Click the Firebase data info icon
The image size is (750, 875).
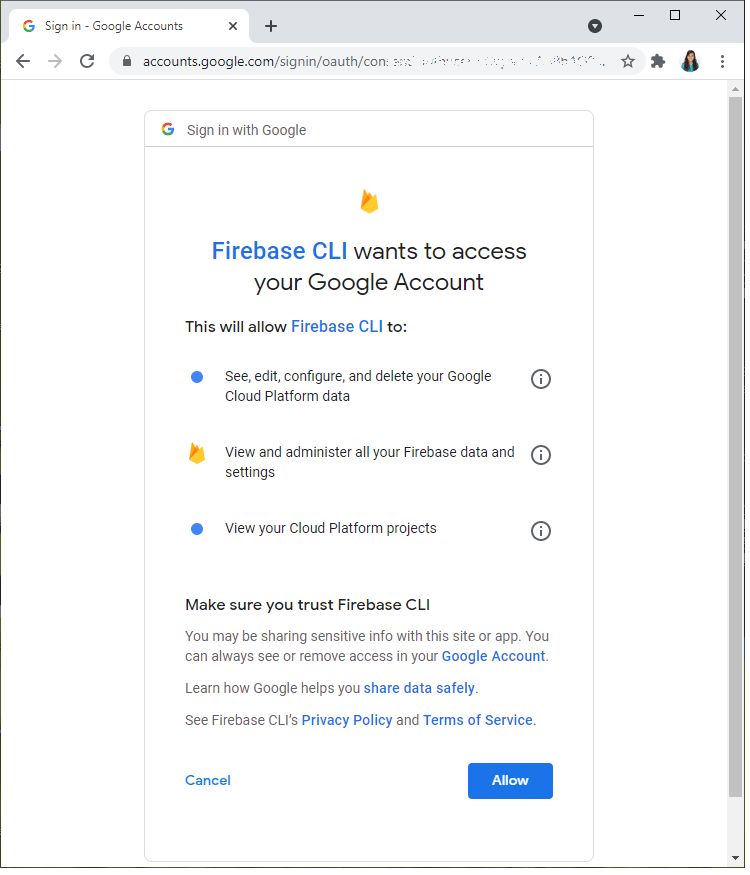541,455
